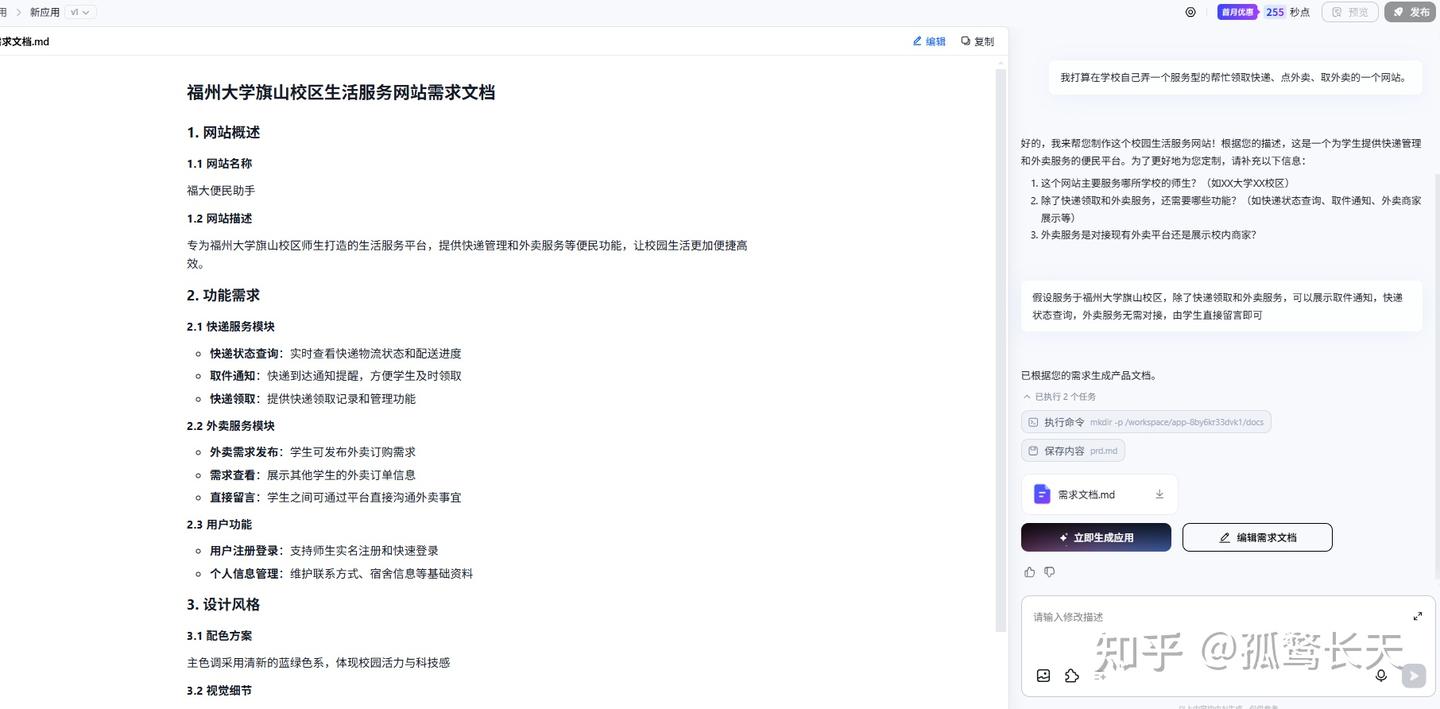Screen dimensions: 1440x709
Task: Click the 立即生成应用 generate button
Action: (x=1096, y=537)
